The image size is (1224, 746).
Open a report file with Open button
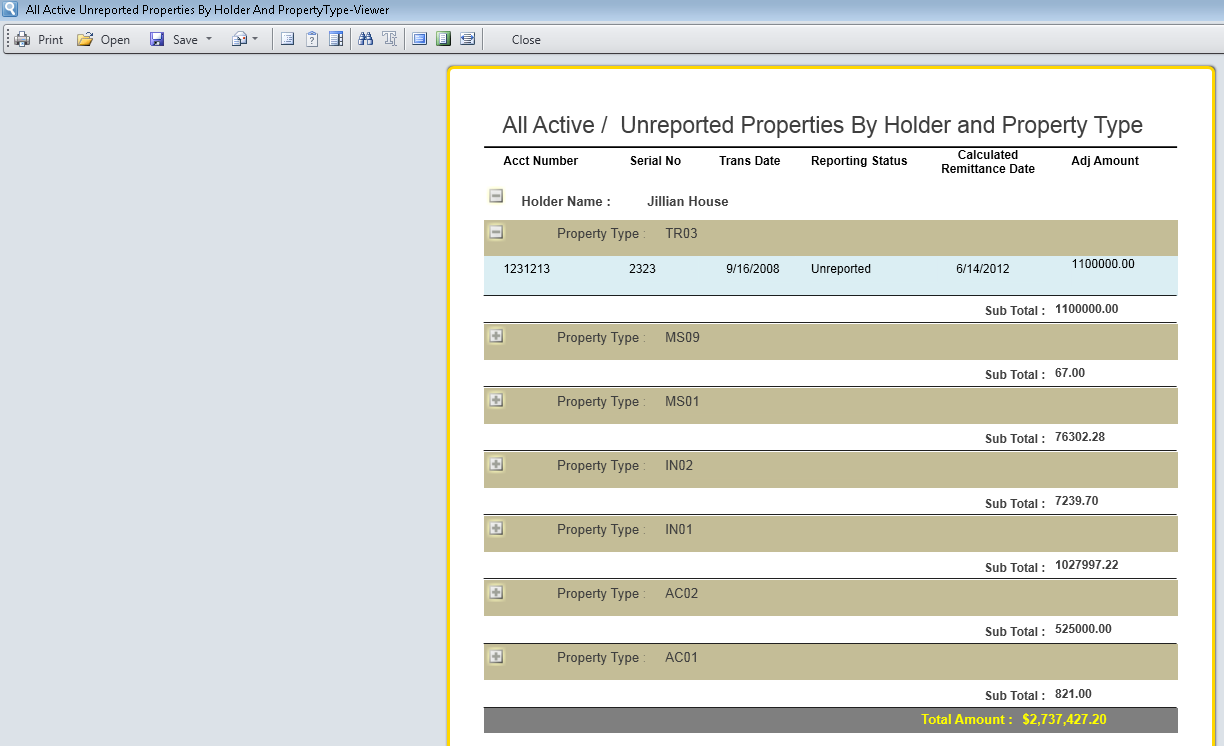[x=104, y=39]
